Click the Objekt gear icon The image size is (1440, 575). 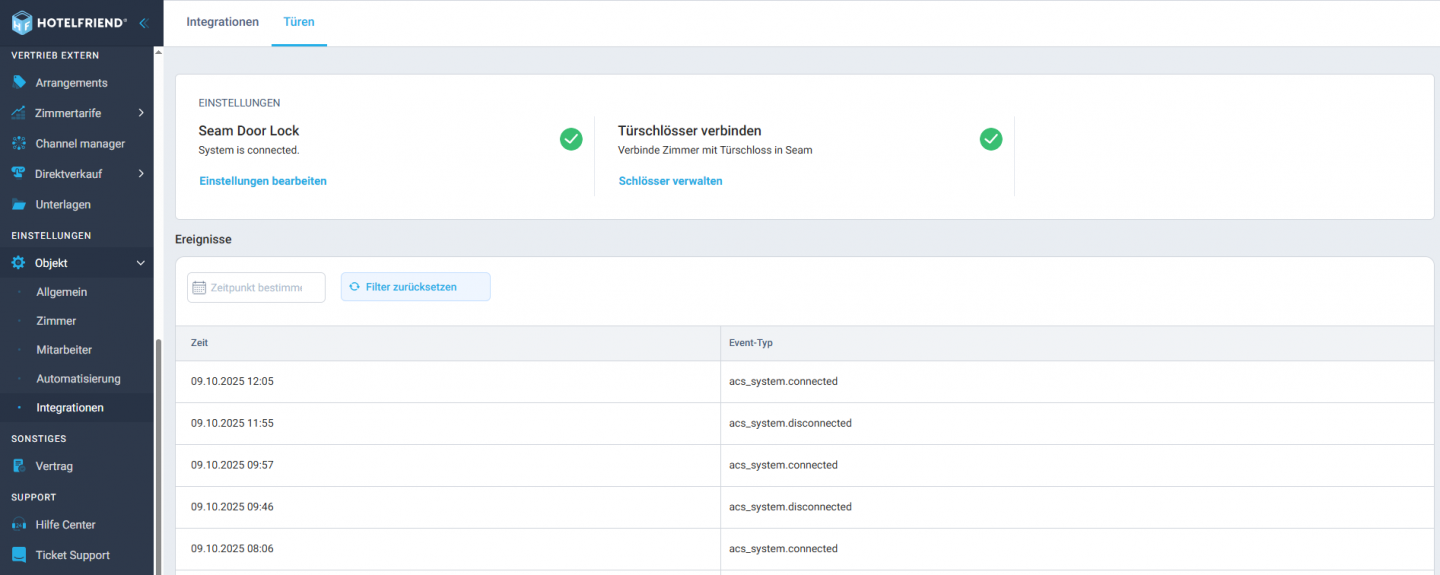pyautogui.click(x=18, y=263)
